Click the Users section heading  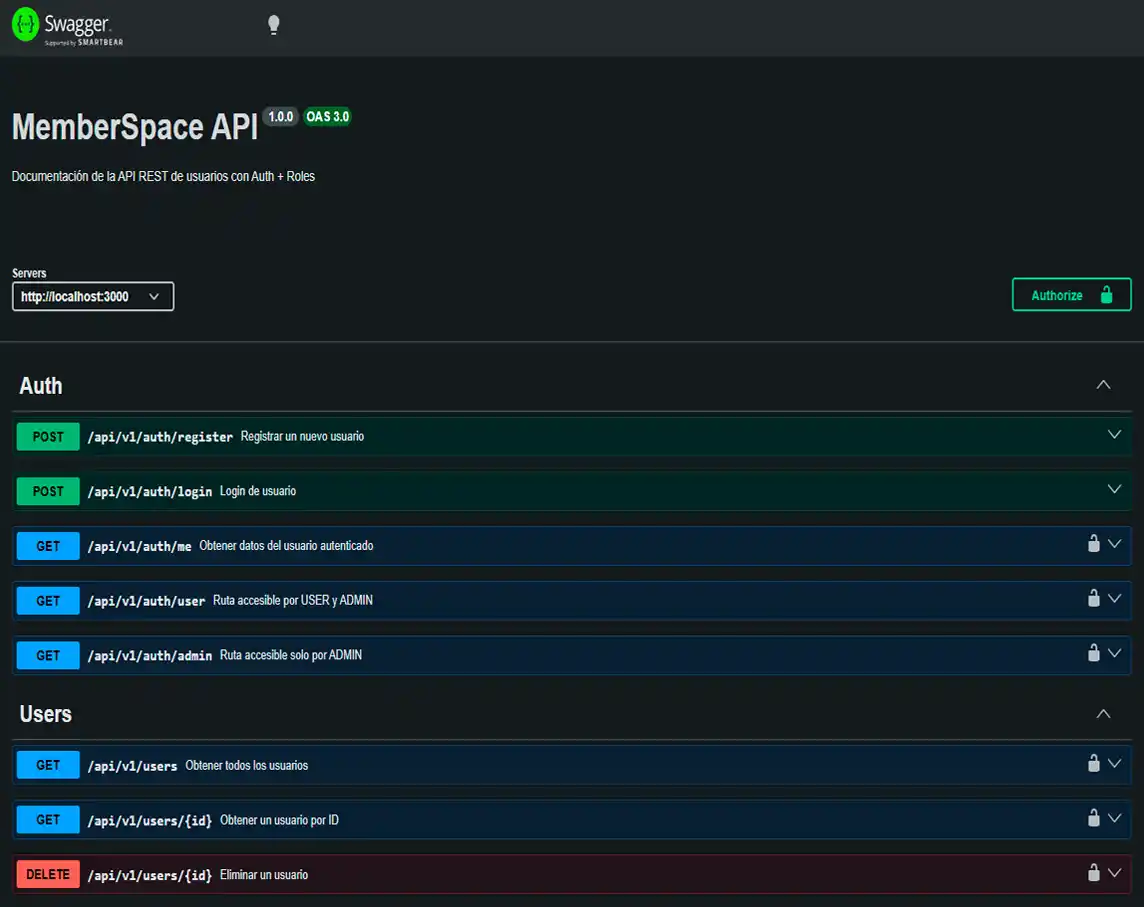click(x=45, y=714)
